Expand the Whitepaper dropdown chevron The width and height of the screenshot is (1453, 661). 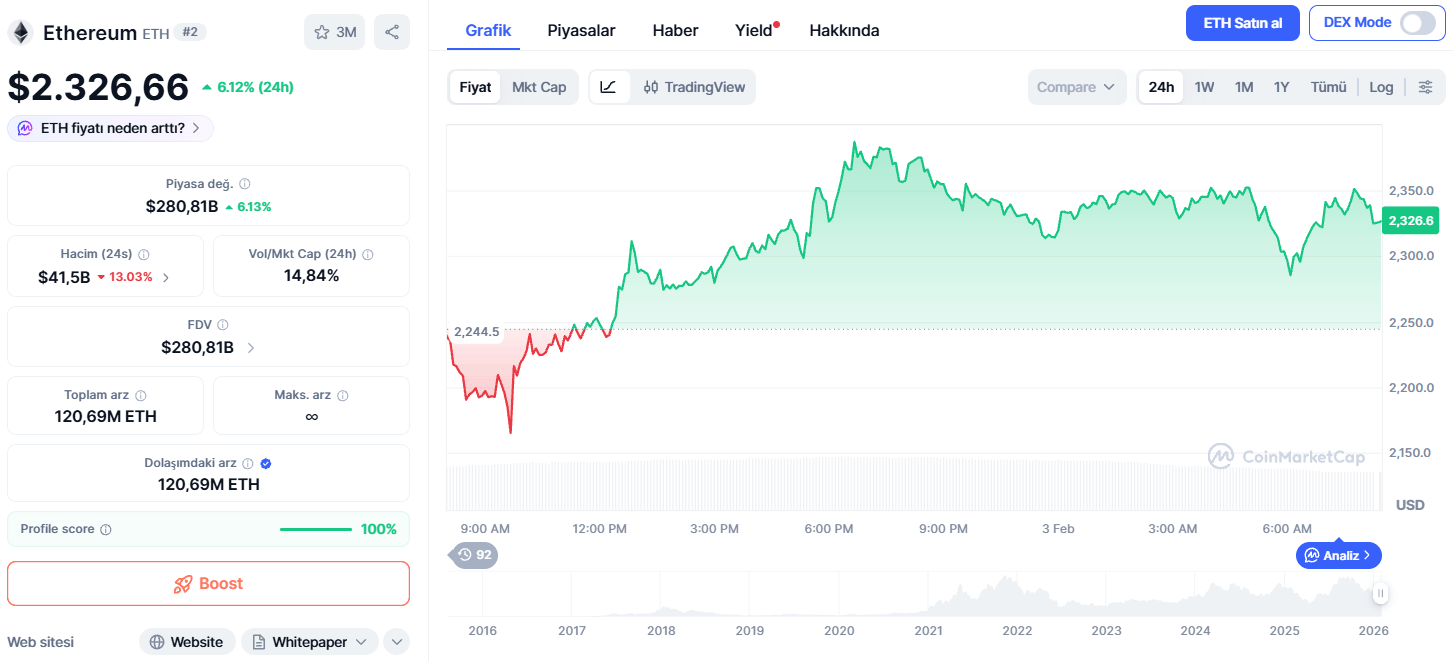(x=361, y=642)
